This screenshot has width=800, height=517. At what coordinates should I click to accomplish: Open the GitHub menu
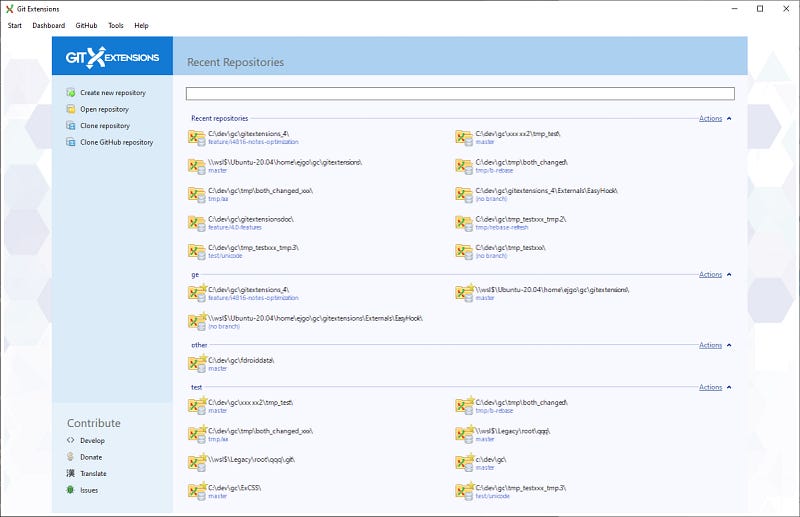coord(86,26)
